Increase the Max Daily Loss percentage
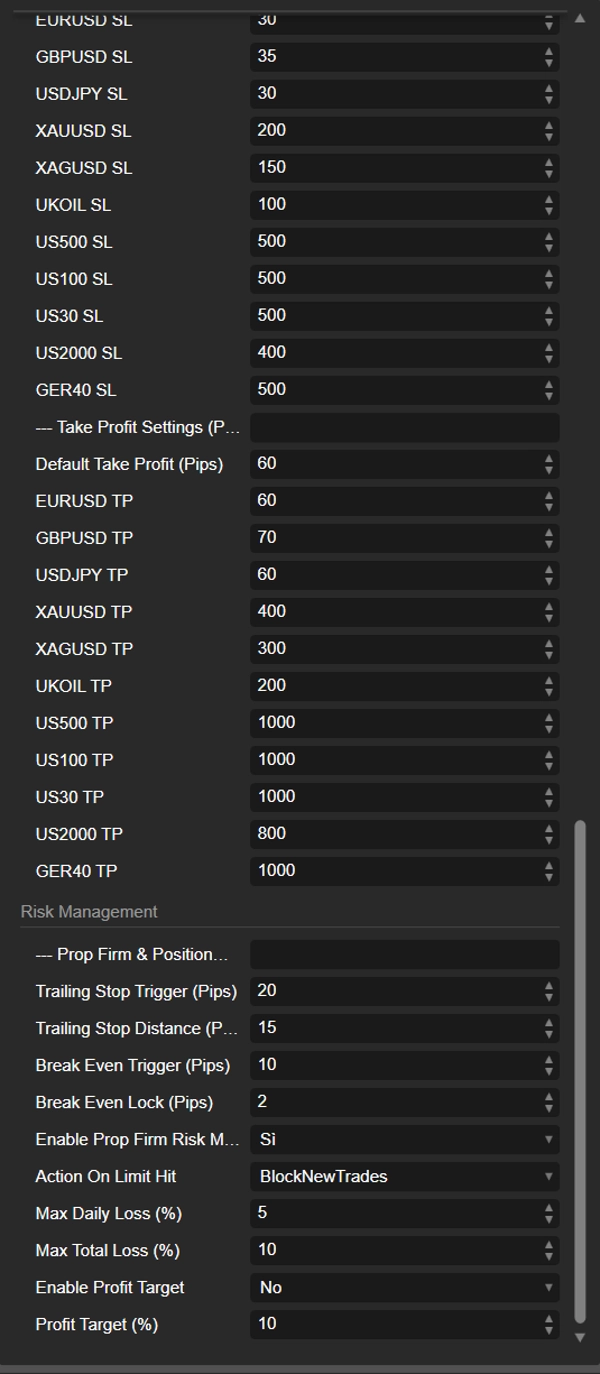 coord(549,1208)
